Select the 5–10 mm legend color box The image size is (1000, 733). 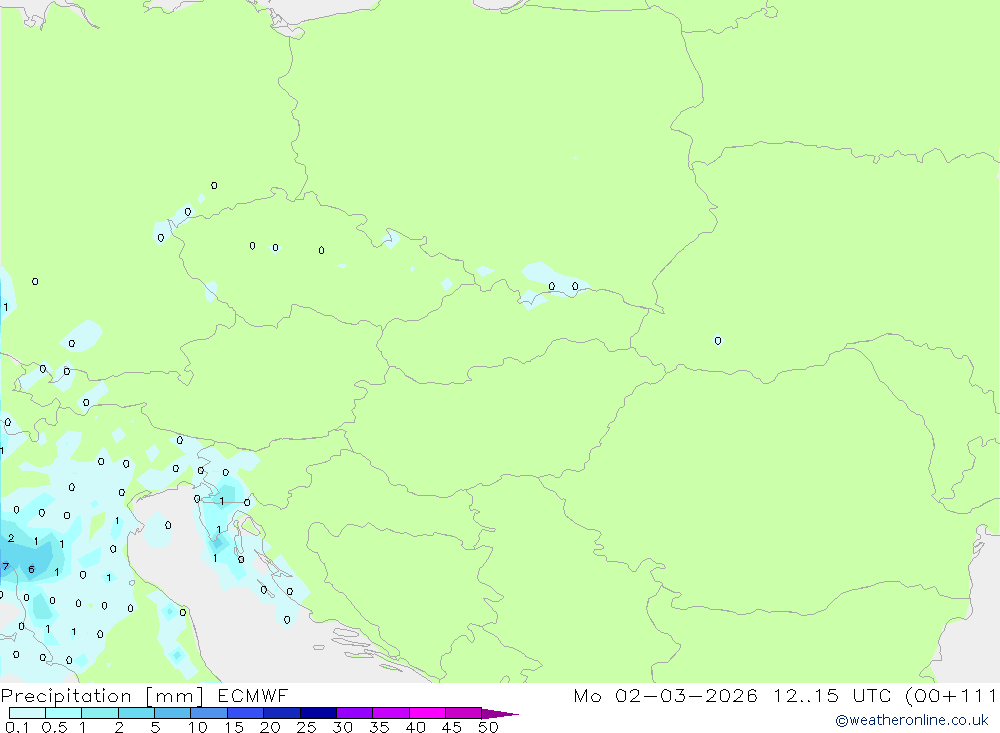[x=173, y=713]
